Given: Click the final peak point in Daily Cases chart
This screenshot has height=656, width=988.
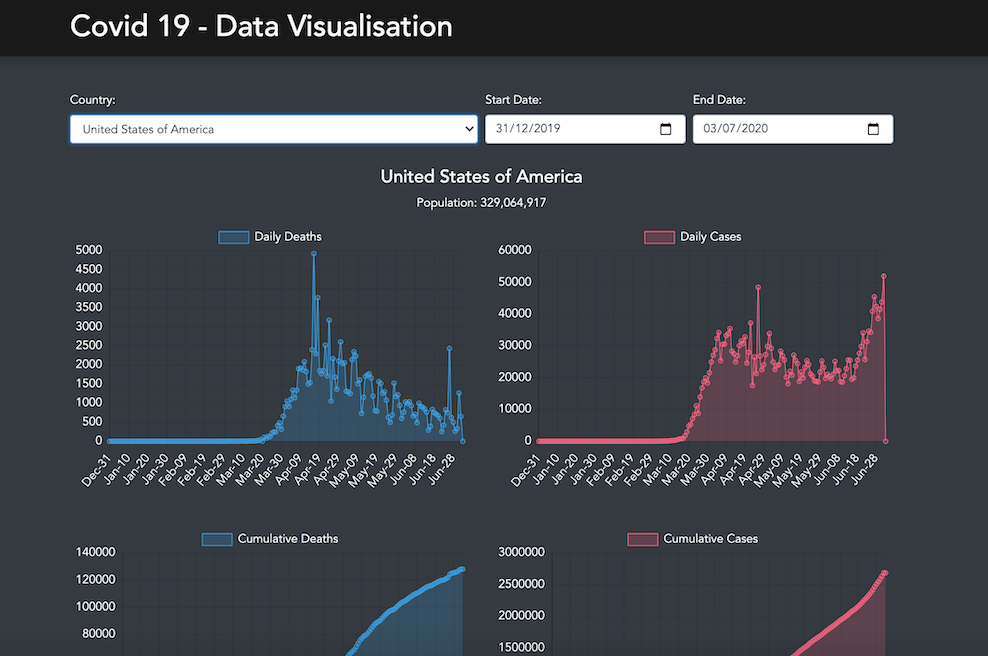Looking at the screenshot, I should point(884,276).
